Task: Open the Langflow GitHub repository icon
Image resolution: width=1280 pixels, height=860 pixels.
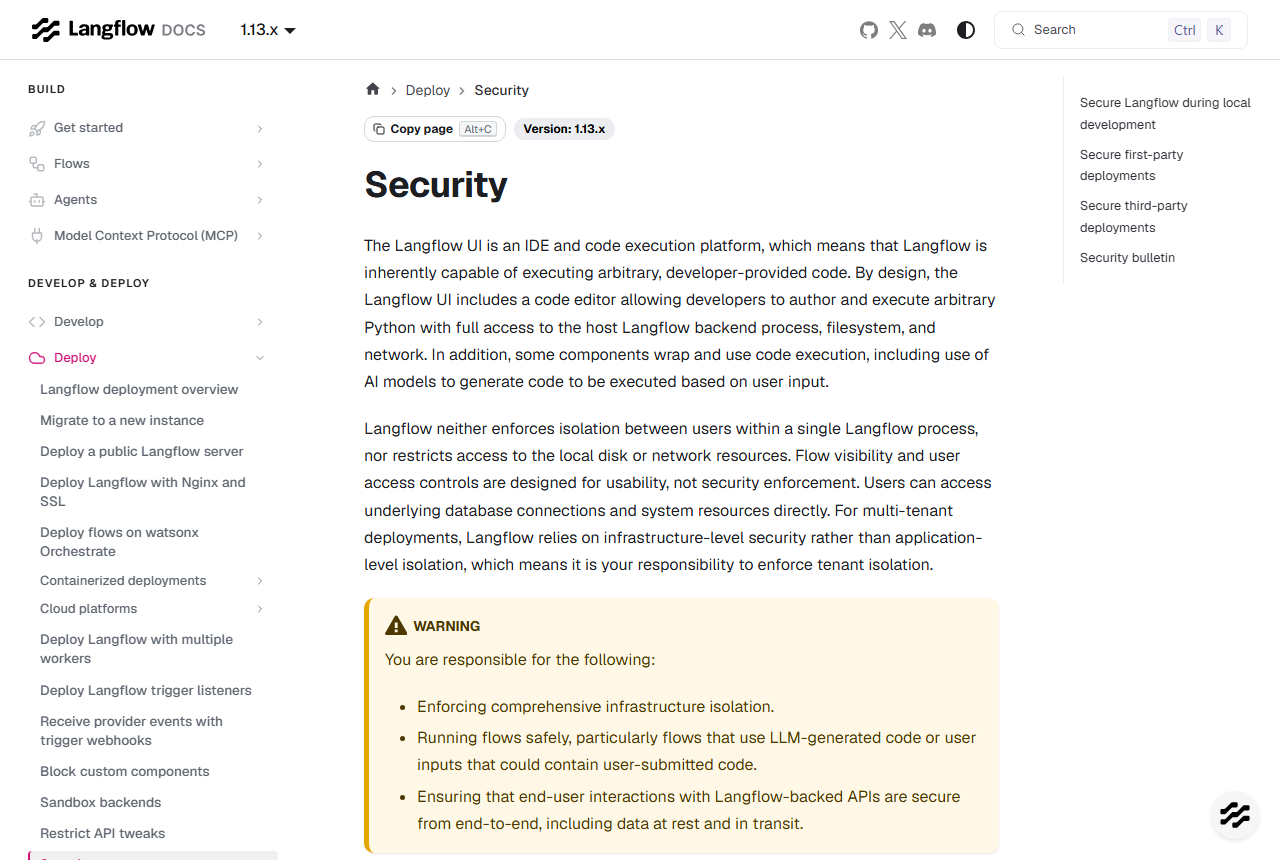Action: pos(869,30)
